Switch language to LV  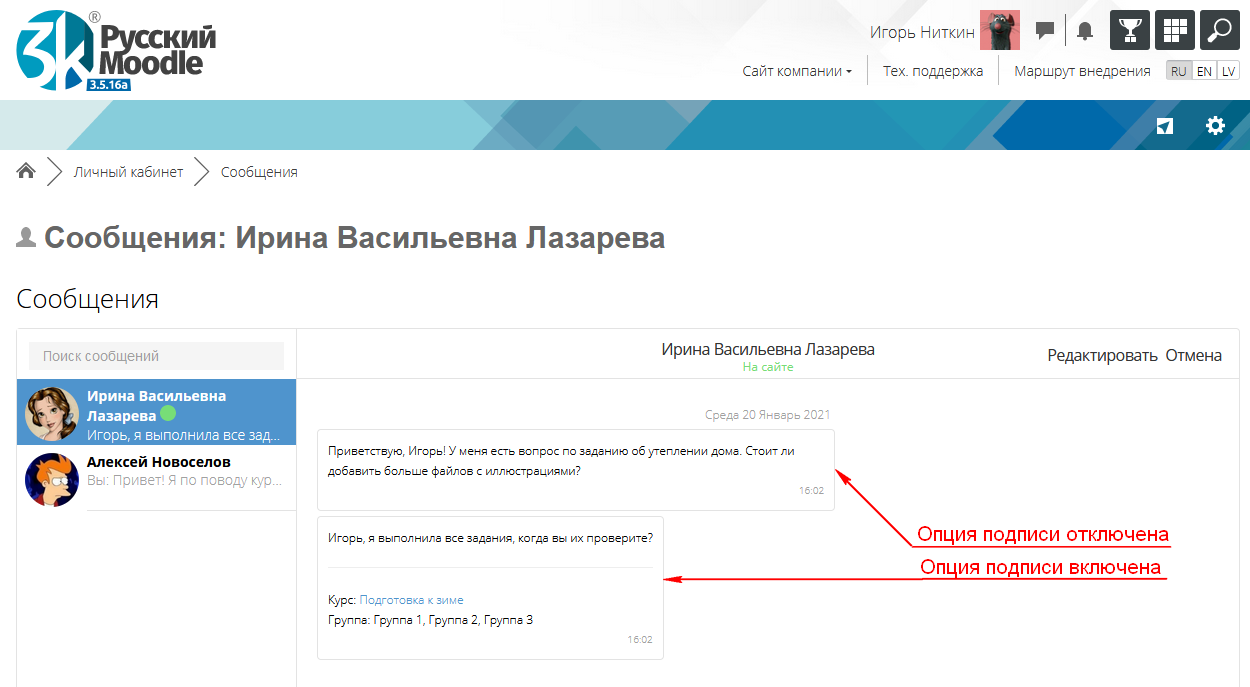[1228, 71]
